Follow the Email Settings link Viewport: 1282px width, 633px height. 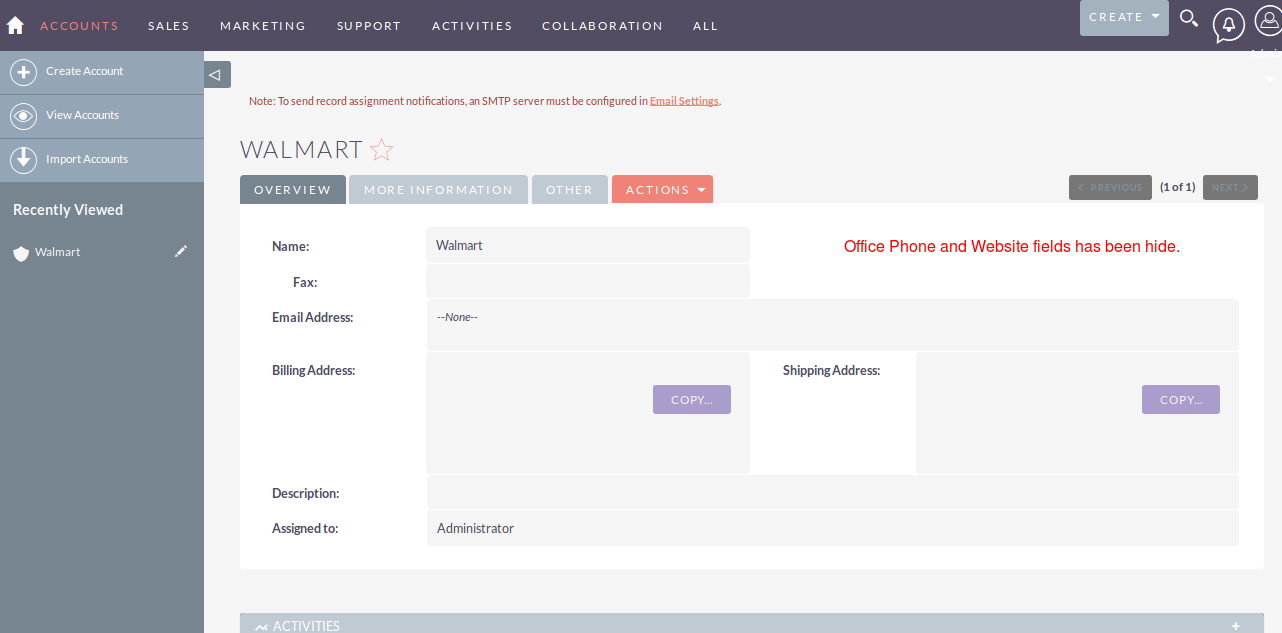pos(684,101)
